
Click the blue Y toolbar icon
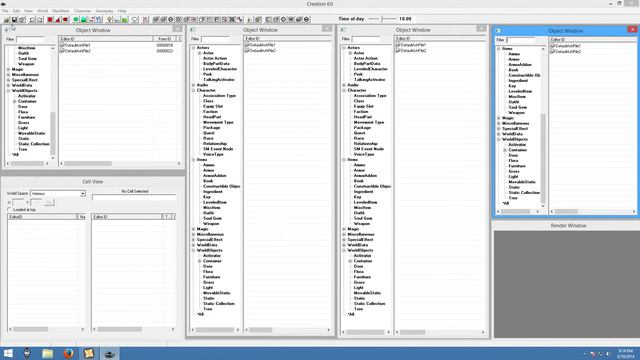[99, 20]
